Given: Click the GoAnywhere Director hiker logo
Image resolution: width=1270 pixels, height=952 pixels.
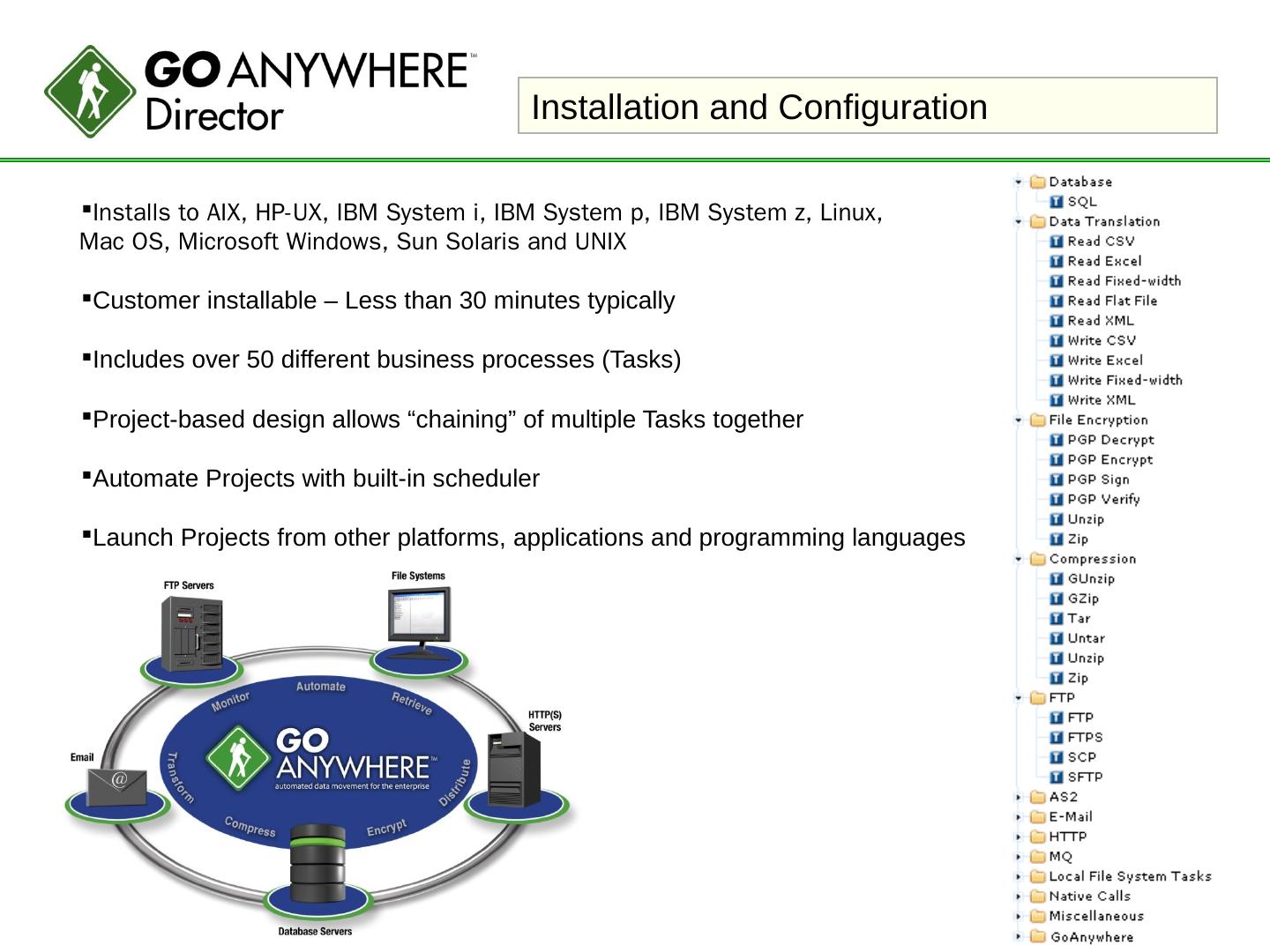Looking at the screenshot, I should (x=91, y=92).
